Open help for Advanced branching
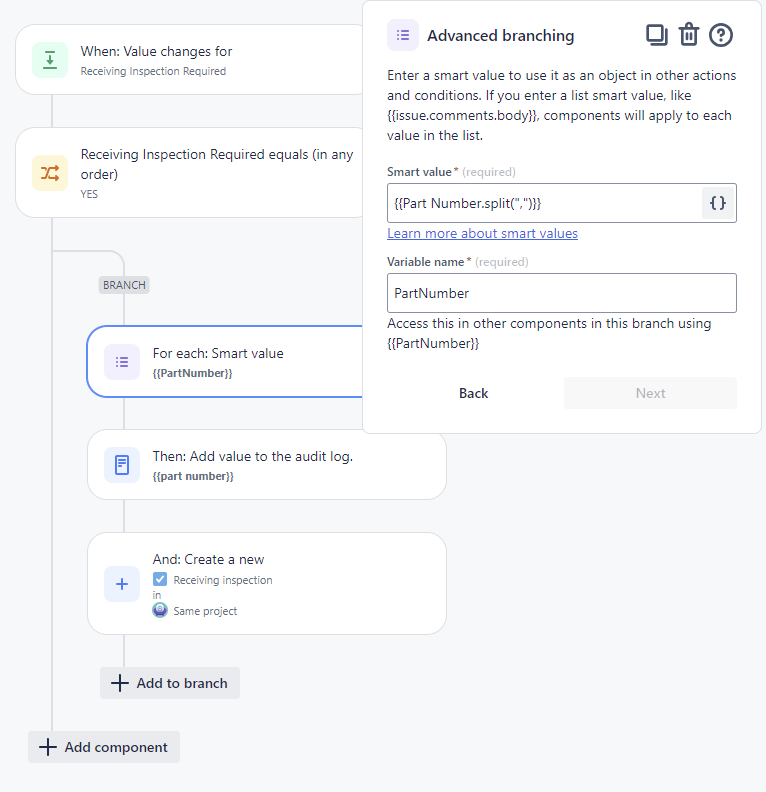The image size is (766, 792). (721, 35)
